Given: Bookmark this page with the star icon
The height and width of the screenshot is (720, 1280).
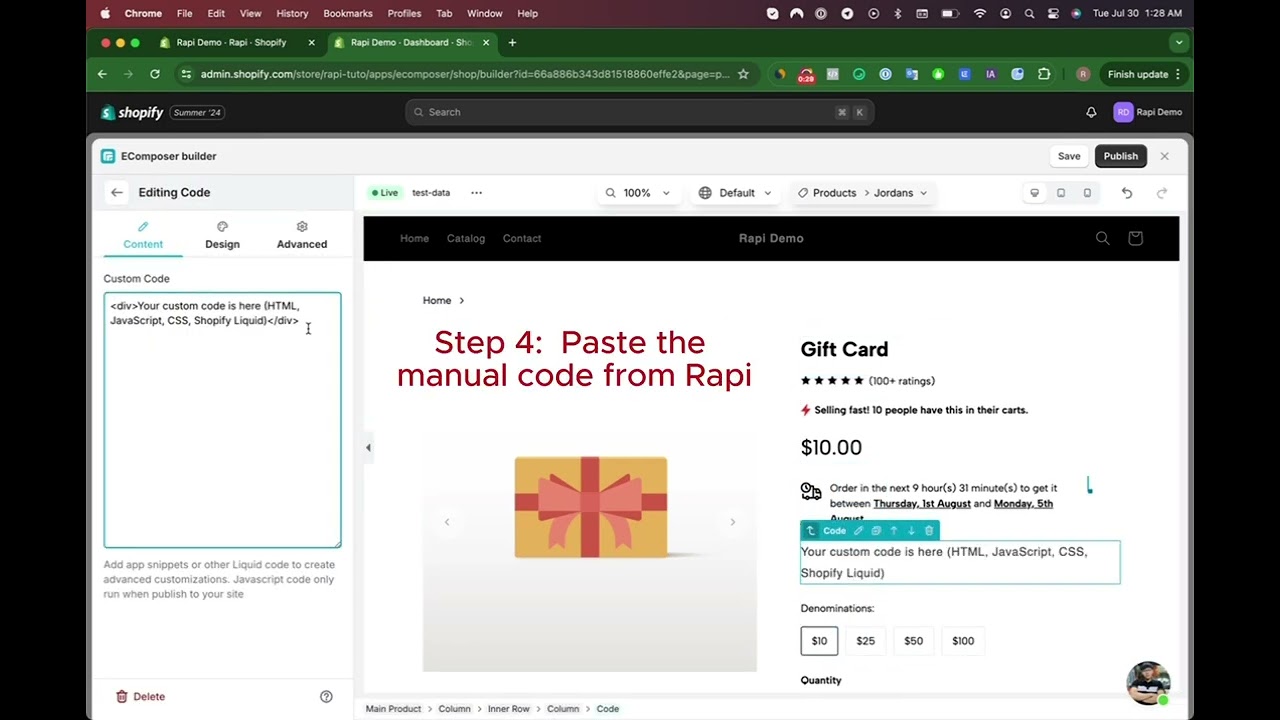Looking at the screenshot, I should pos(743,74).
